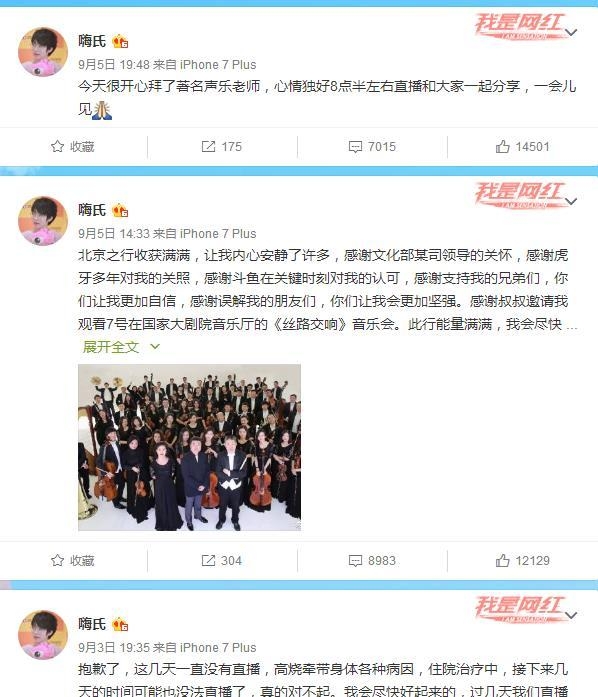View the orchestra group photo thumbnail

pos(189,447)
